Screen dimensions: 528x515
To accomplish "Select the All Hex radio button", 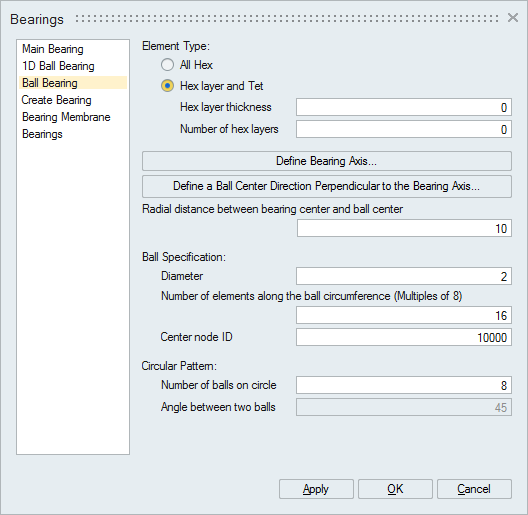I will [x=167, y=65].
